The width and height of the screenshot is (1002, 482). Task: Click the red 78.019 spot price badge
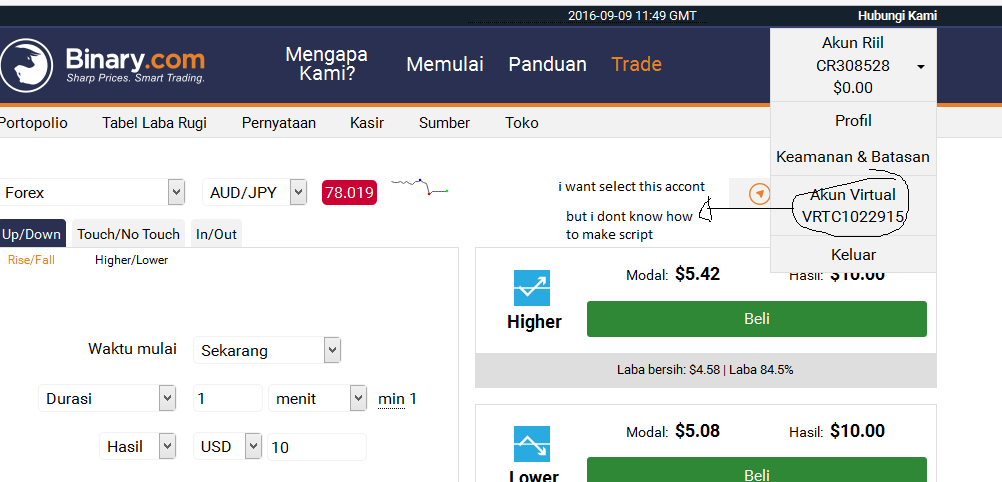350,192
